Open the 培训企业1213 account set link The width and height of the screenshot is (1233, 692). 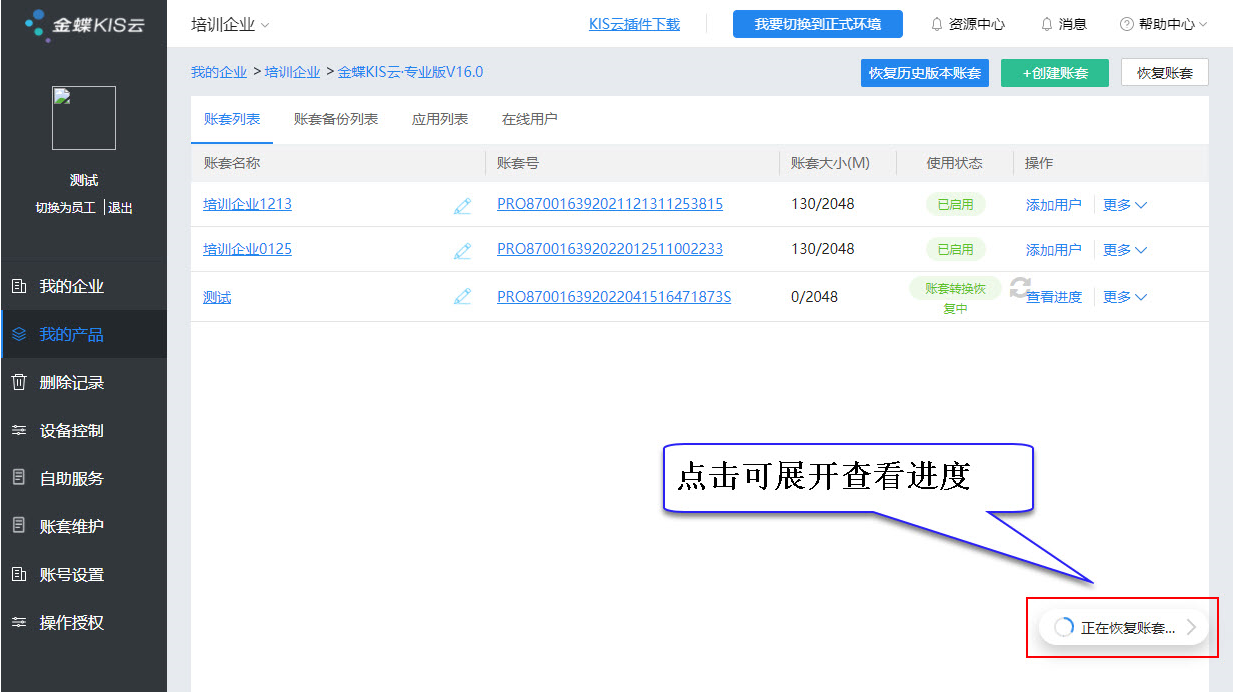coord(248,205)
